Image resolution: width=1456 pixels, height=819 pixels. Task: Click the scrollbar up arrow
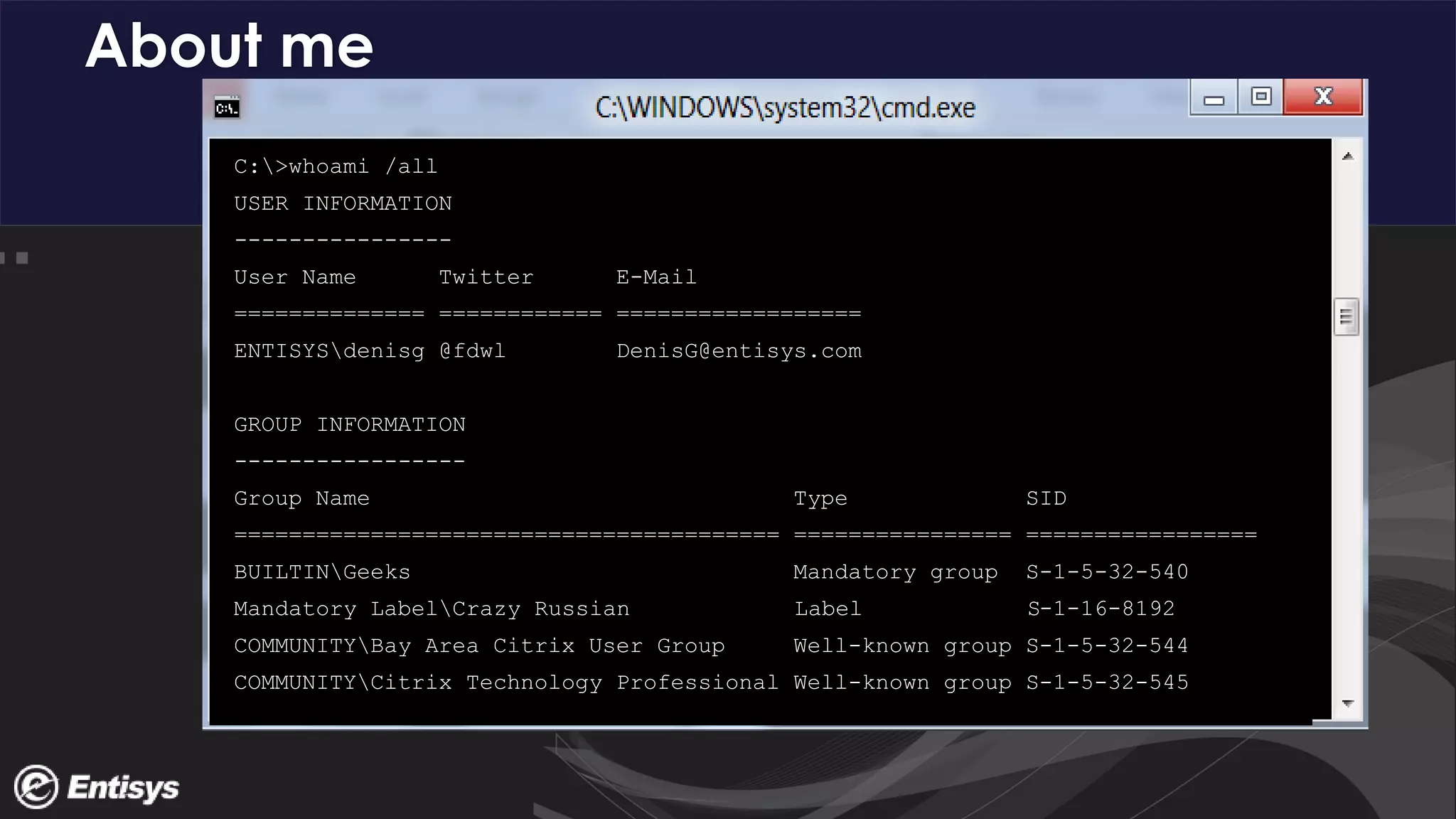1347,156
